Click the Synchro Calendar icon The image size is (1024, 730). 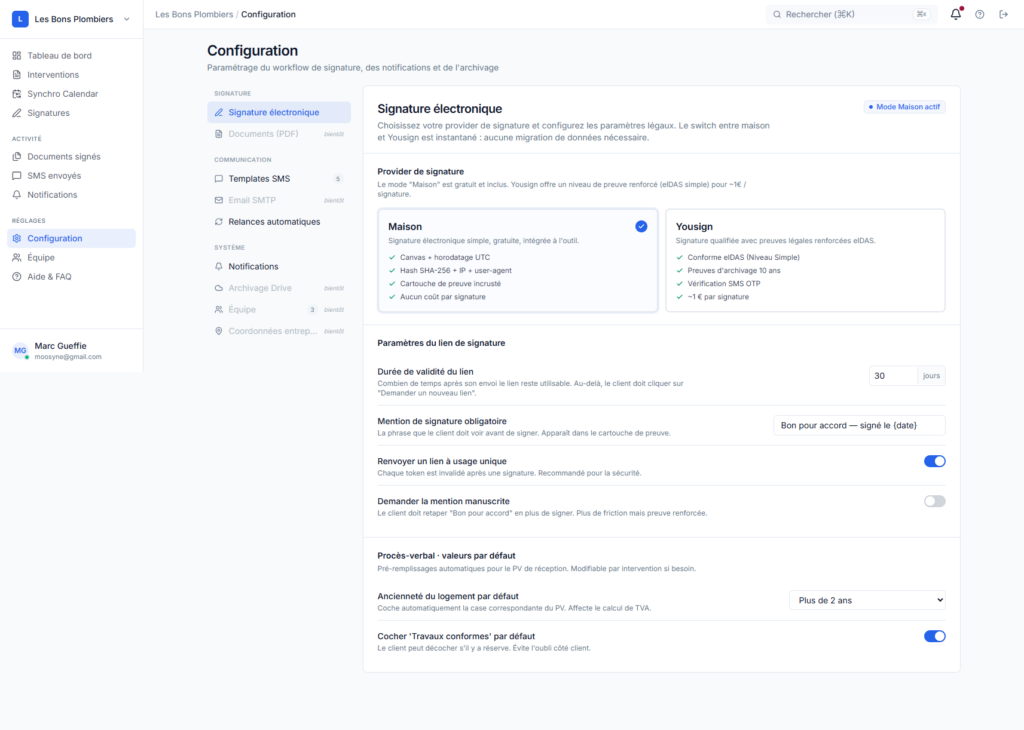17,93
